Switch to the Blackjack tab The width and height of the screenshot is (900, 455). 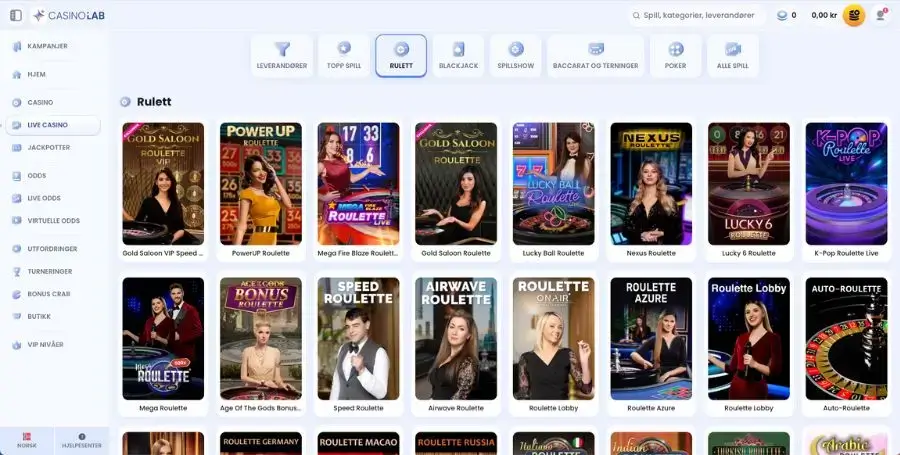click(x=458, y=56)
